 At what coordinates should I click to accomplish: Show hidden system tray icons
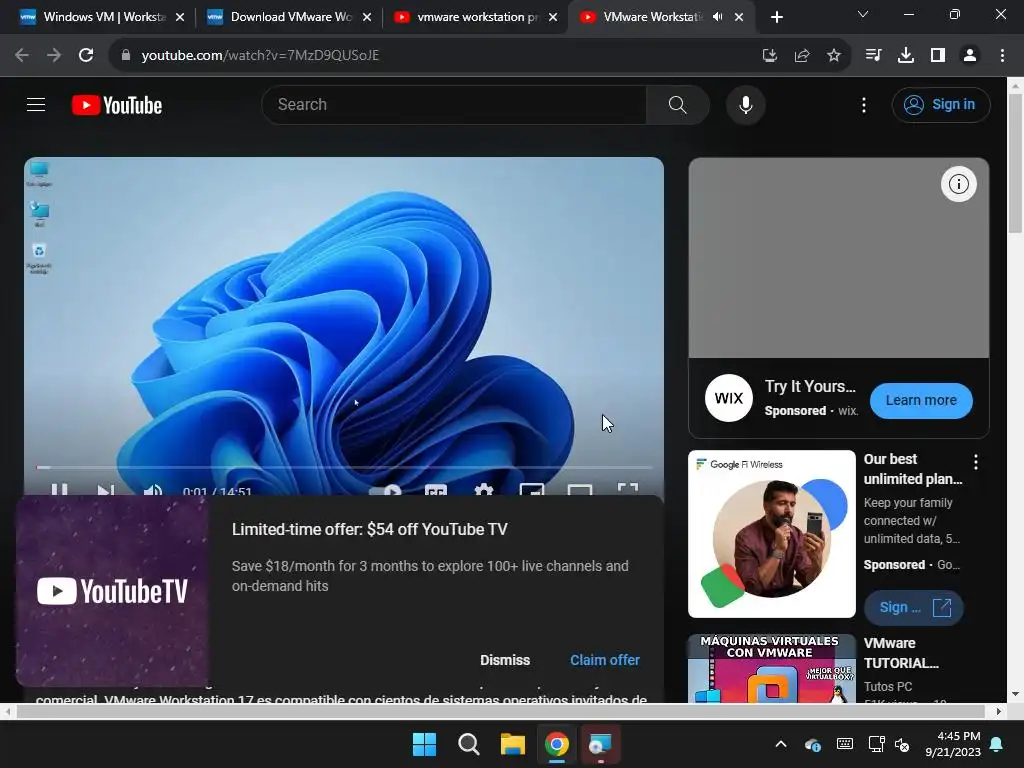pyautogui.click(x=780, y=744)
